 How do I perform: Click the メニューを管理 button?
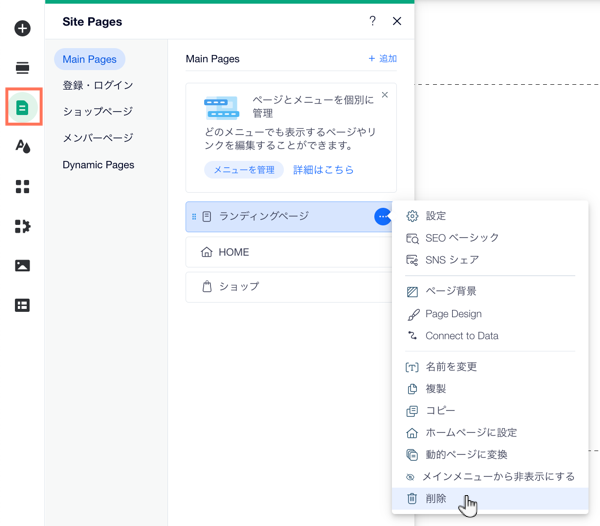coord(244,170)
